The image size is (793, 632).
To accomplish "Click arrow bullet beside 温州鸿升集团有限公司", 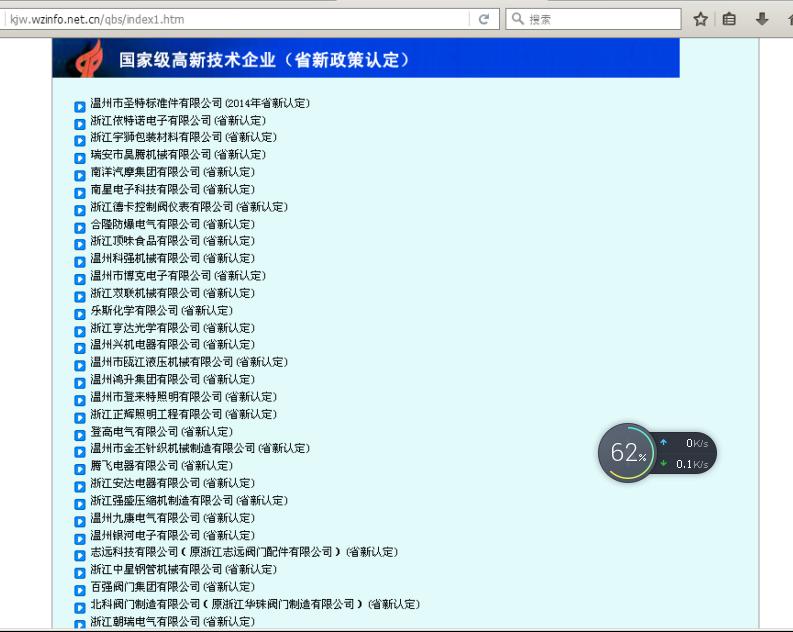I will (80, 383).
